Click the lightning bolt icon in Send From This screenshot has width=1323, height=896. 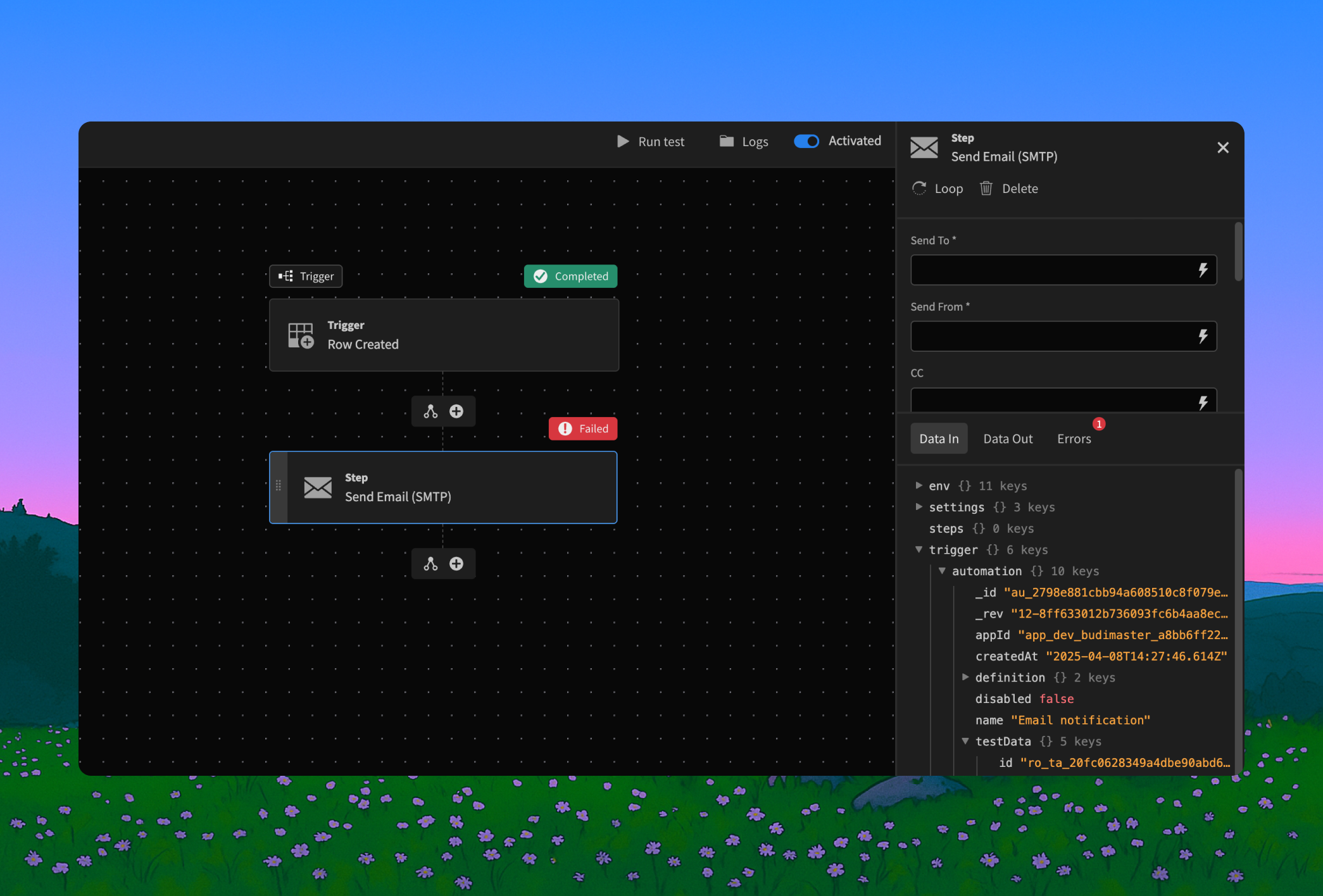[1203, 337]
